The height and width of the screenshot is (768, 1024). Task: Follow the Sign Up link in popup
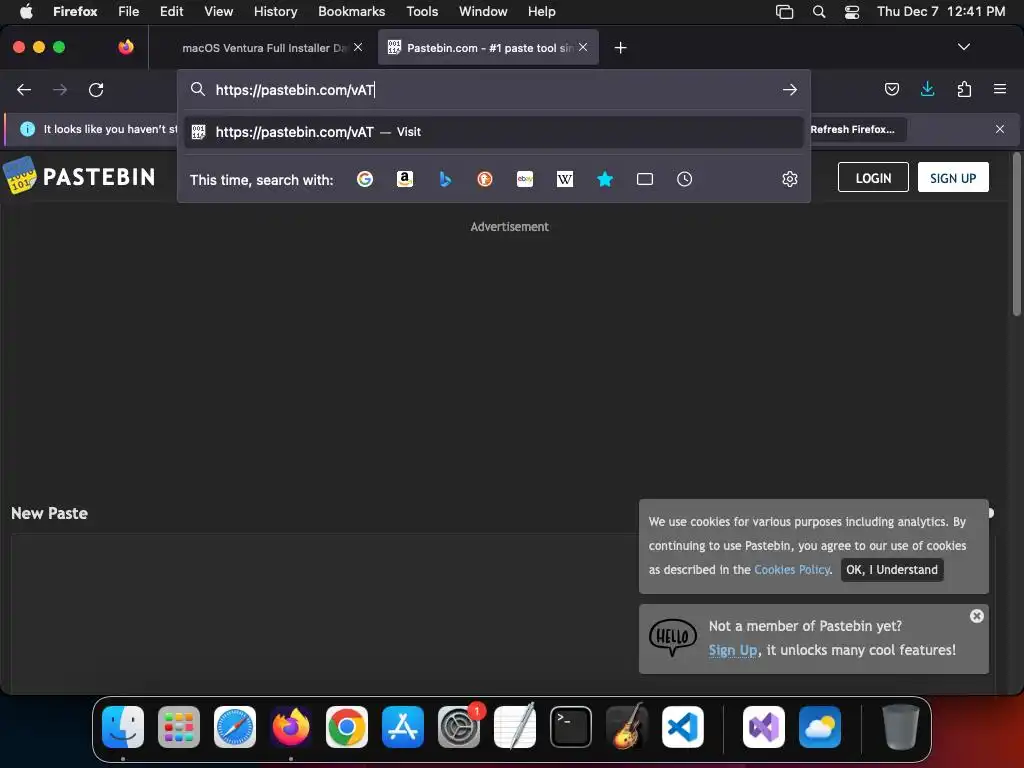point(733,650)
